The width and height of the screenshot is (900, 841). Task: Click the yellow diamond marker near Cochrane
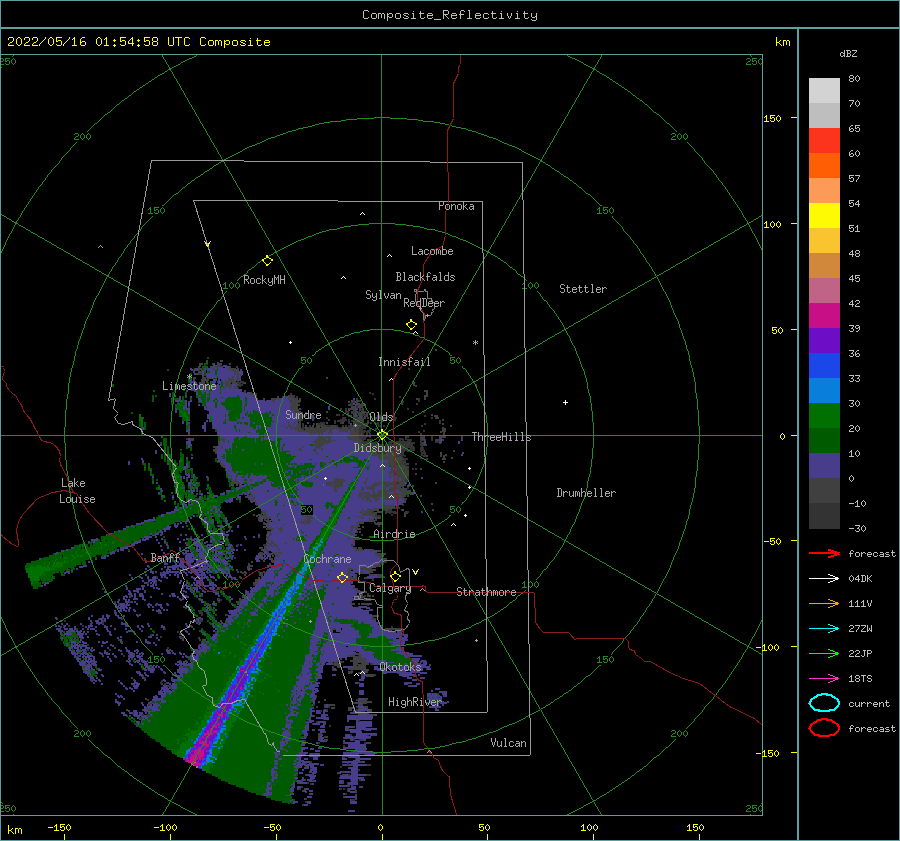[343, 577]
